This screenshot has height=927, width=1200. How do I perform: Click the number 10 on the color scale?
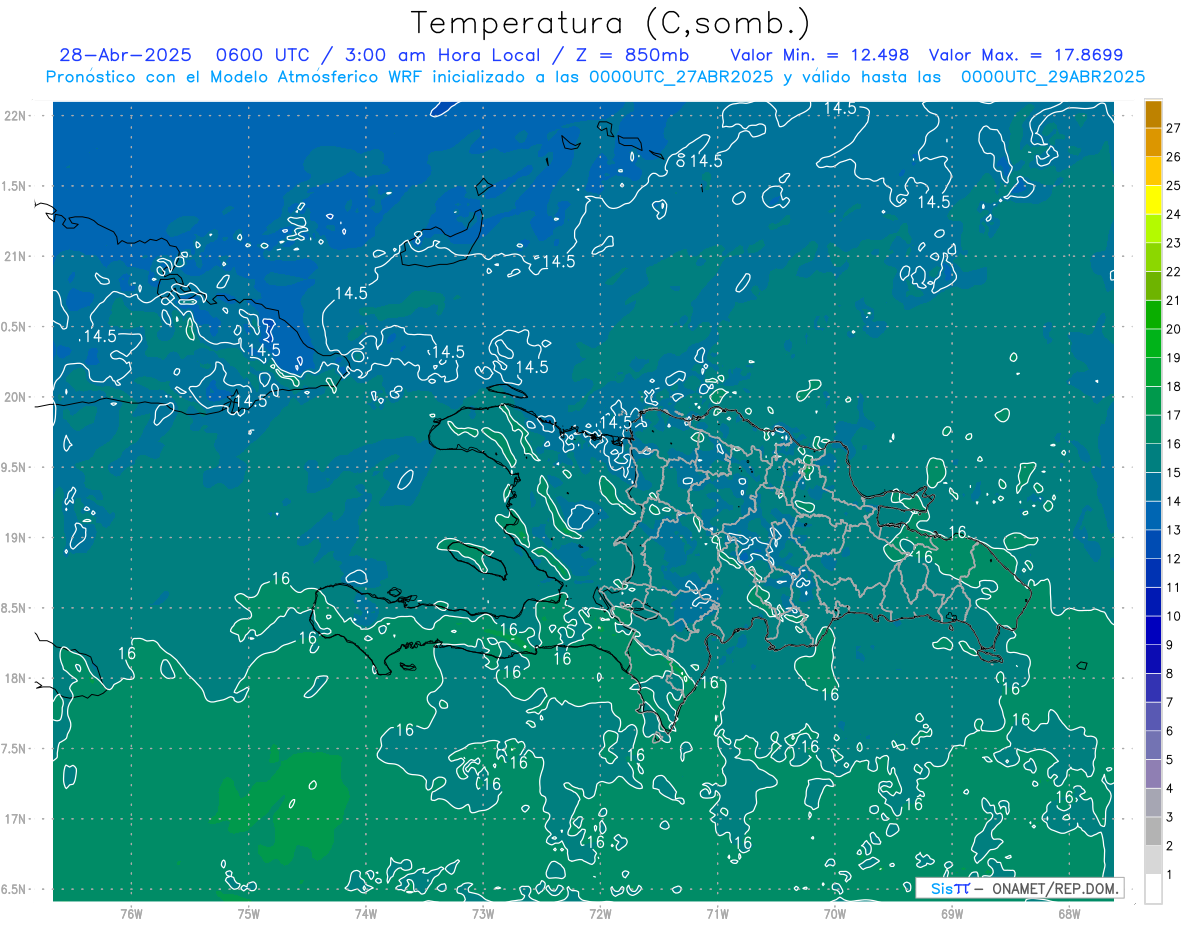pos(1173,616)
